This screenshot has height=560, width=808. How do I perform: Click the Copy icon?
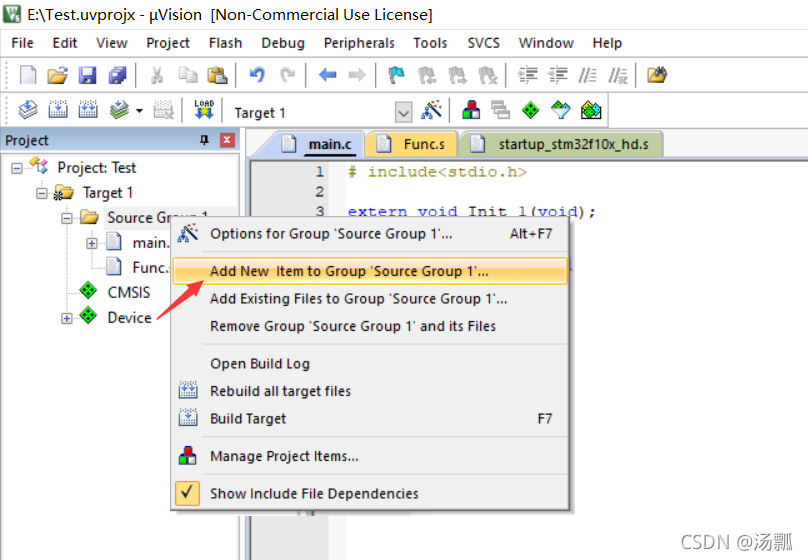click(x=188, y=75)
